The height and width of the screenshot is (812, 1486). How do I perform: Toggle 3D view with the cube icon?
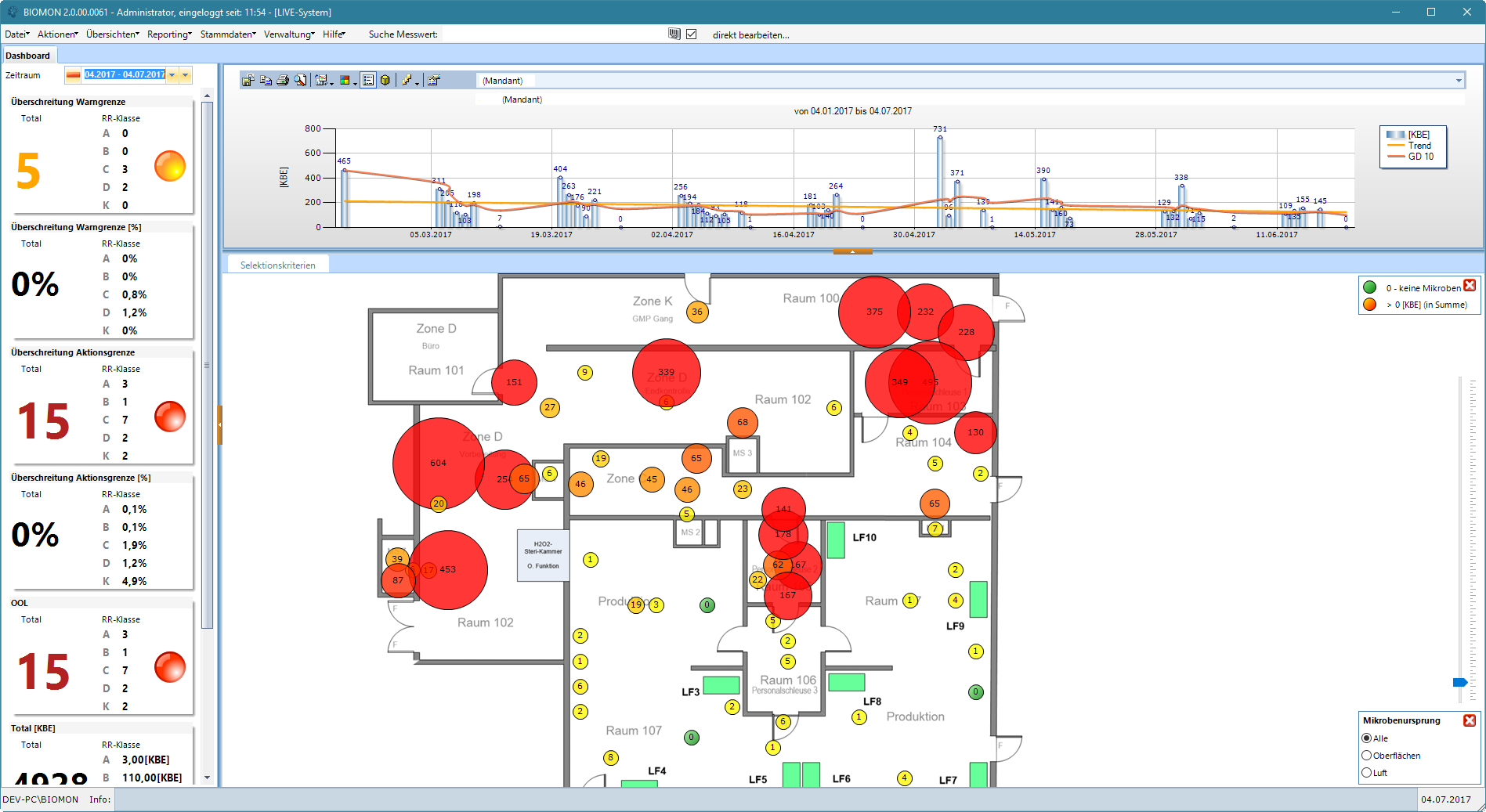[x=385, y=81]
